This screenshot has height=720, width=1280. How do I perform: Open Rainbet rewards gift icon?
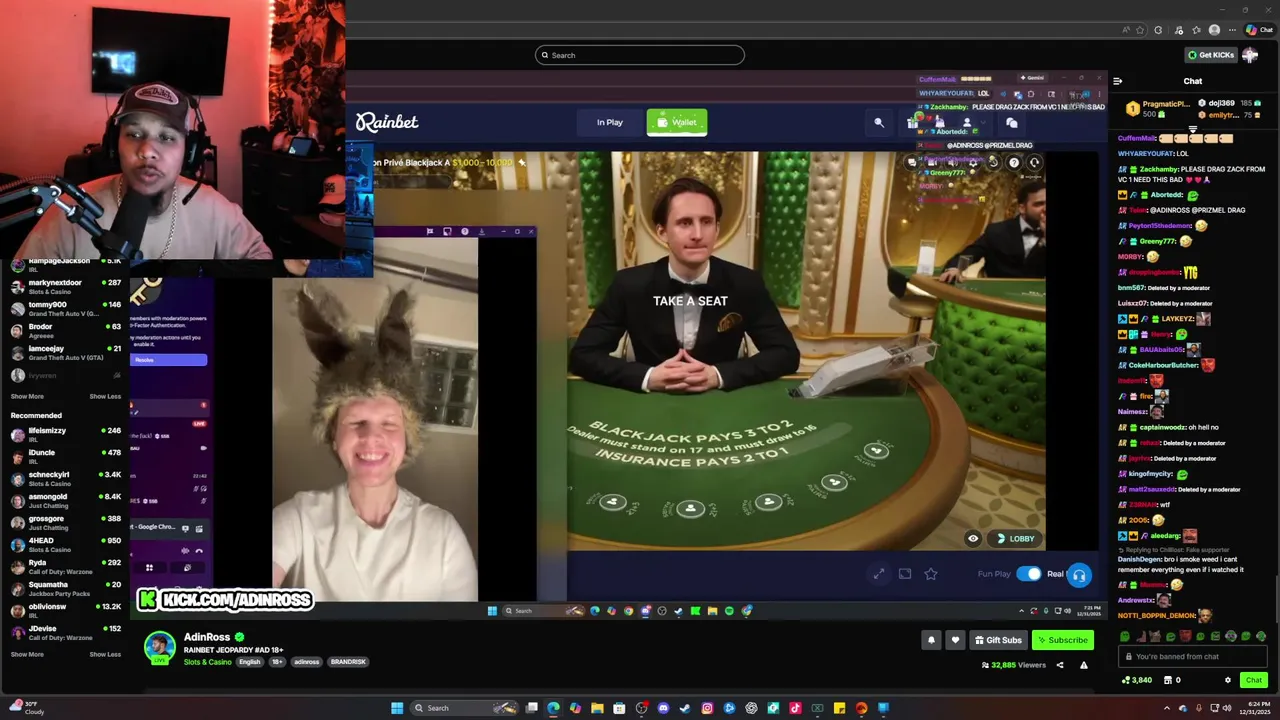pos(913,122)
